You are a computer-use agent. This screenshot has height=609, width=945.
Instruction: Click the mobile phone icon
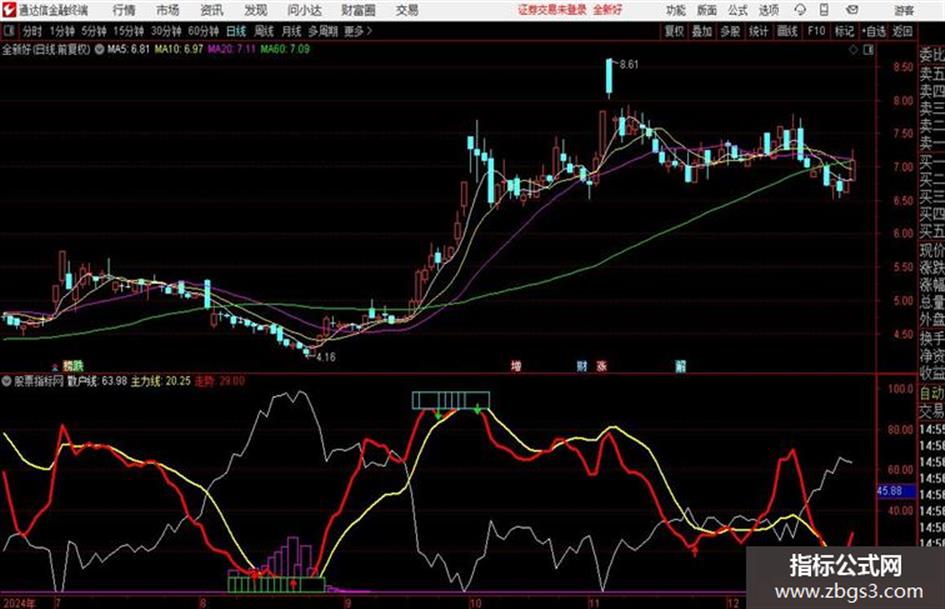click(824, 10)
